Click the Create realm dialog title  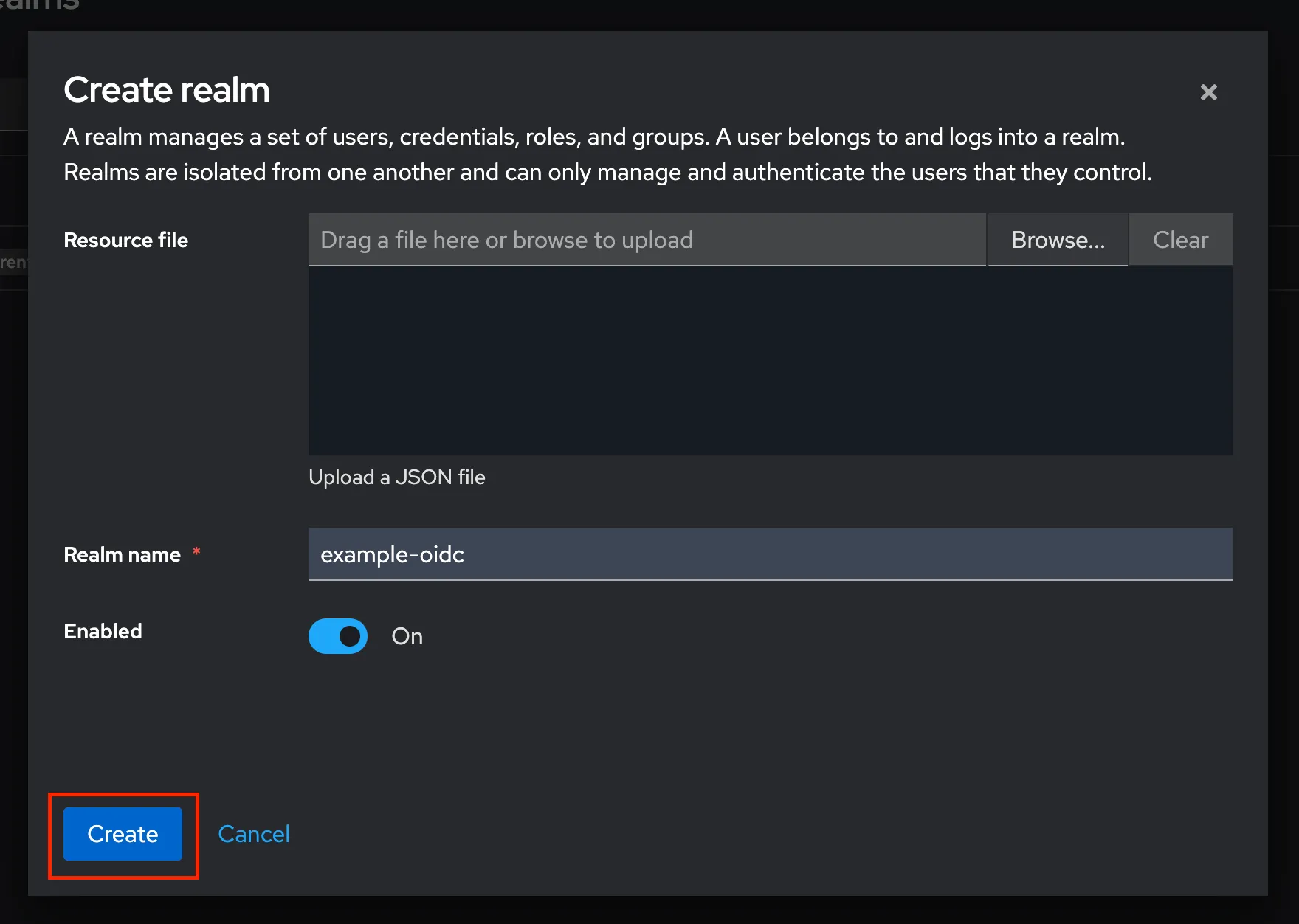coord(167,89)
